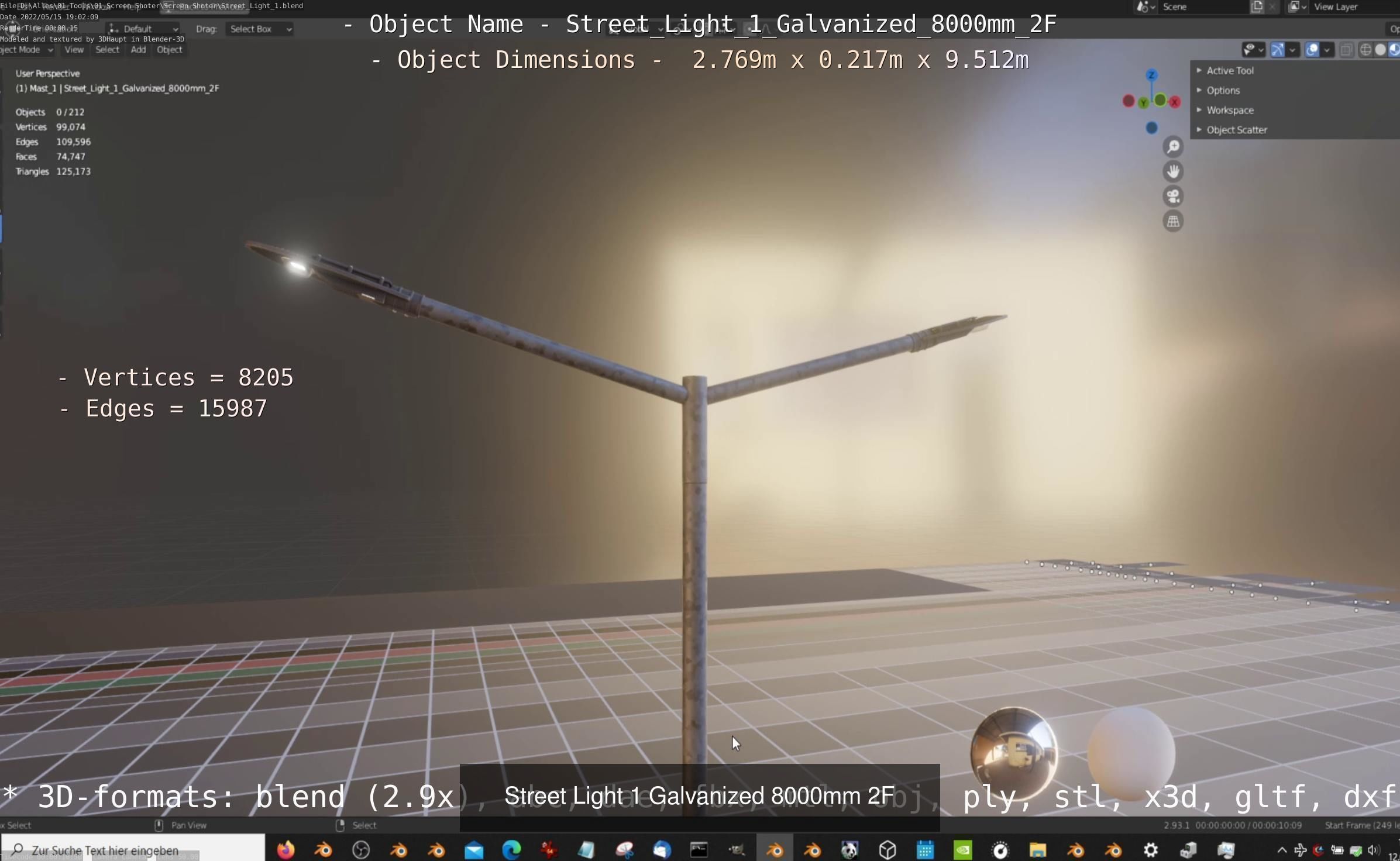Screen dimensions: 1400x861
Task: Open the Overlays options dropdown arrow
Action: [1327, 50]
